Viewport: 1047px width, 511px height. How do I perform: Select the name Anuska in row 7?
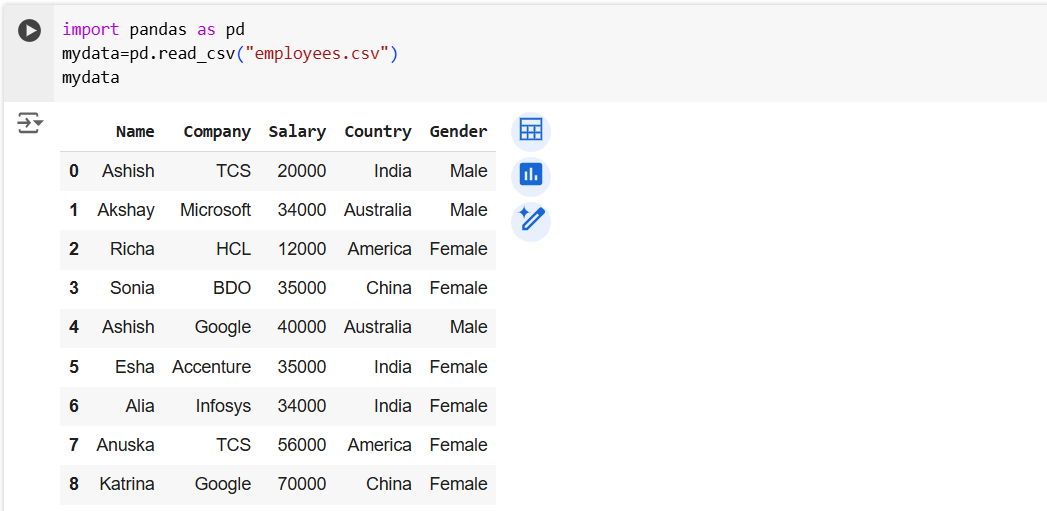125,445
